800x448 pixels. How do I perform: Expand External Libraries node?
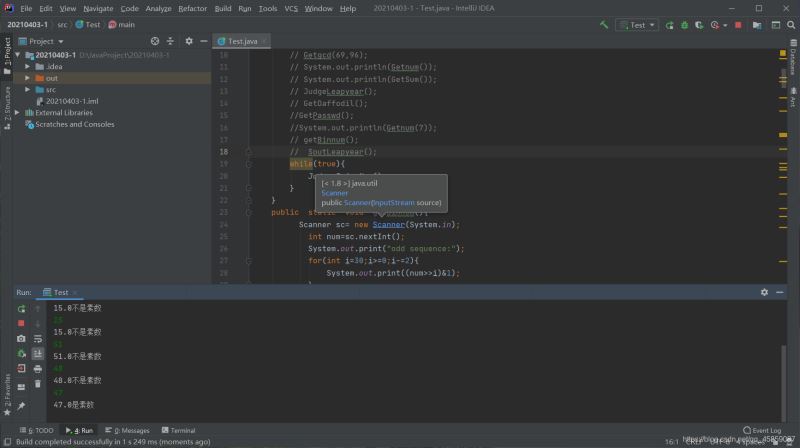(17, 113)
